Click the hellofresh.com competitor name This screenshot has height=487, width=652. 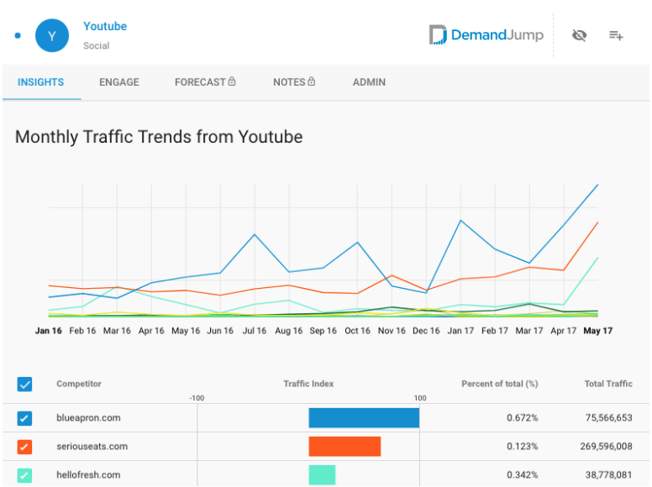[89, 475]
